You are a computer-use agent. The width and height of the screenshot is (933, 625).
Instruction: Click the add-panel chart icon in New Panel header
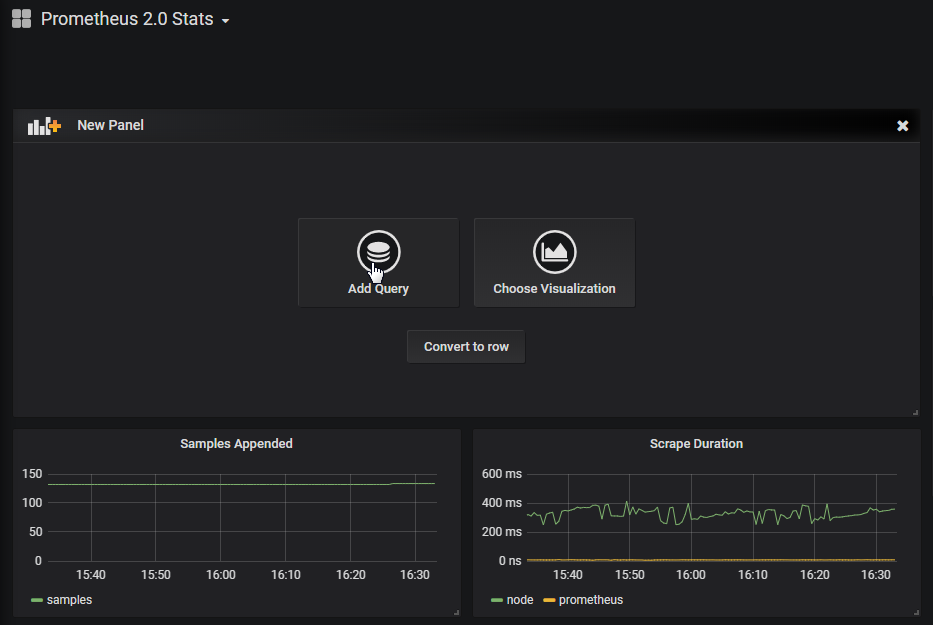click(x=44, y=126)
